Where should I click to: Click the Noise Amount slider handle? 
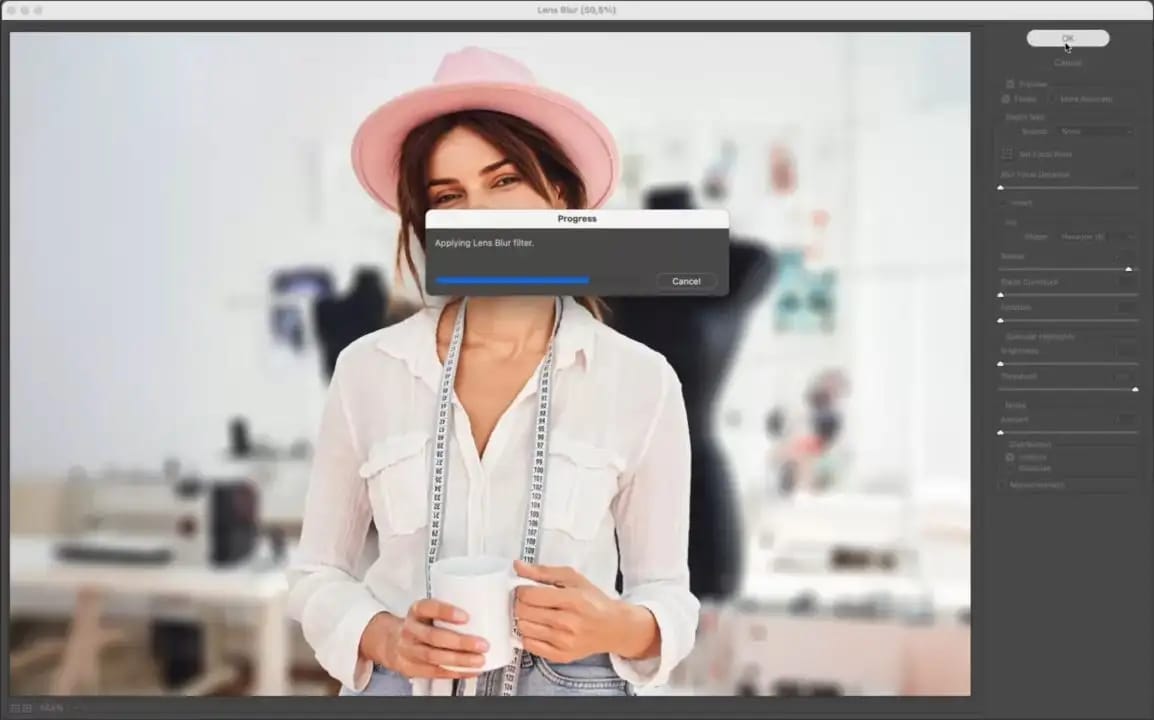pos(1000,432)
